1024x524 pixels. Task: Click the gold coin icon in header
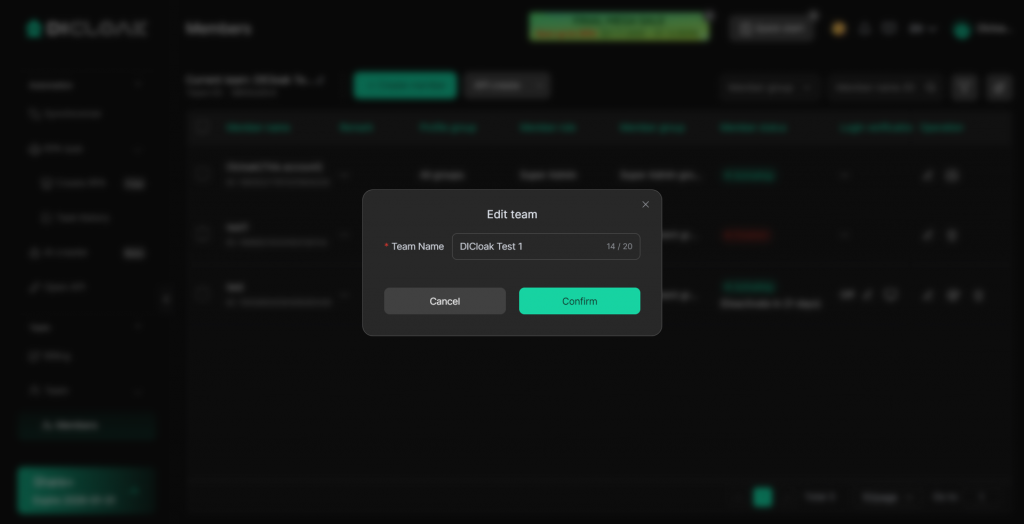tap(839, 29)
